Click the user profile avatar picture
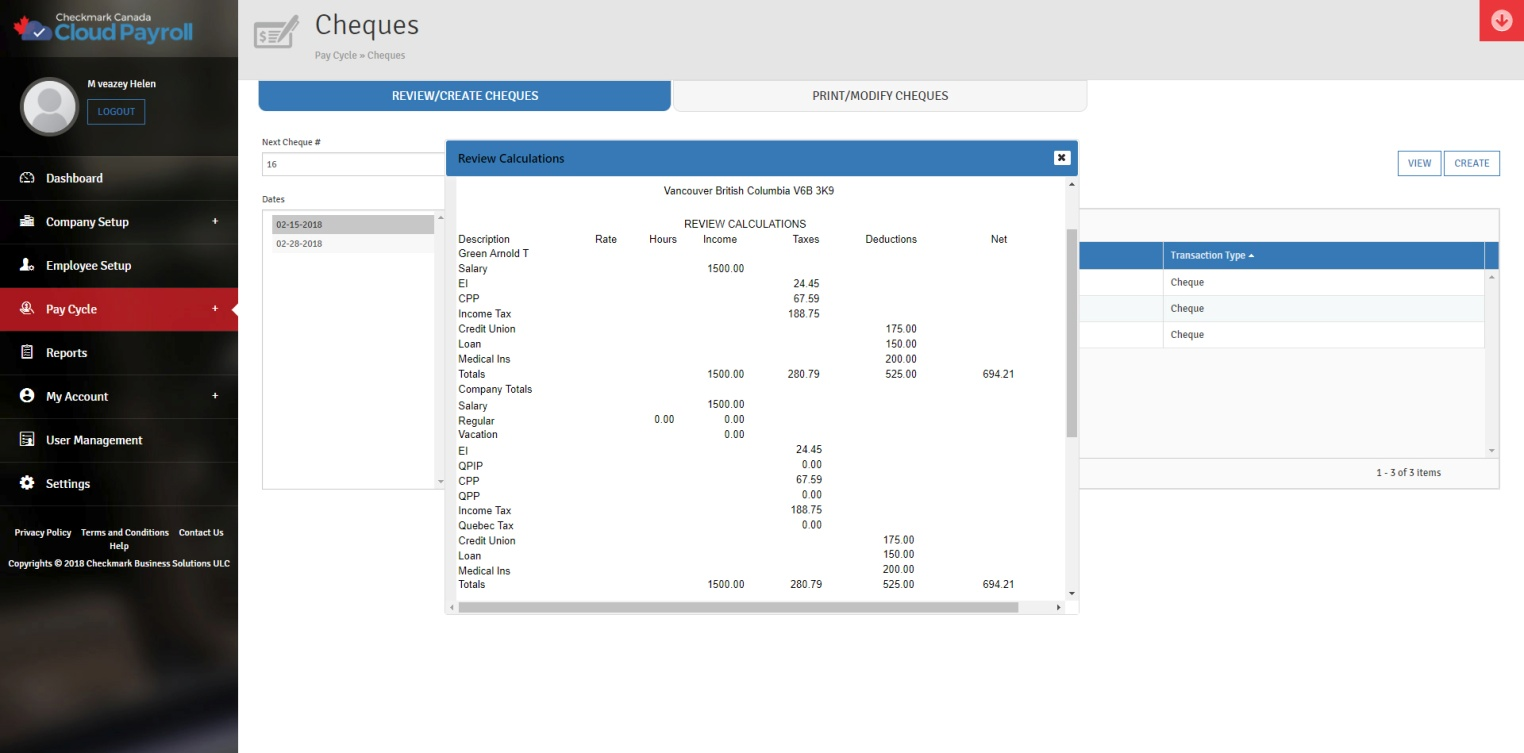1524x753 pixels. click(49, 107)
